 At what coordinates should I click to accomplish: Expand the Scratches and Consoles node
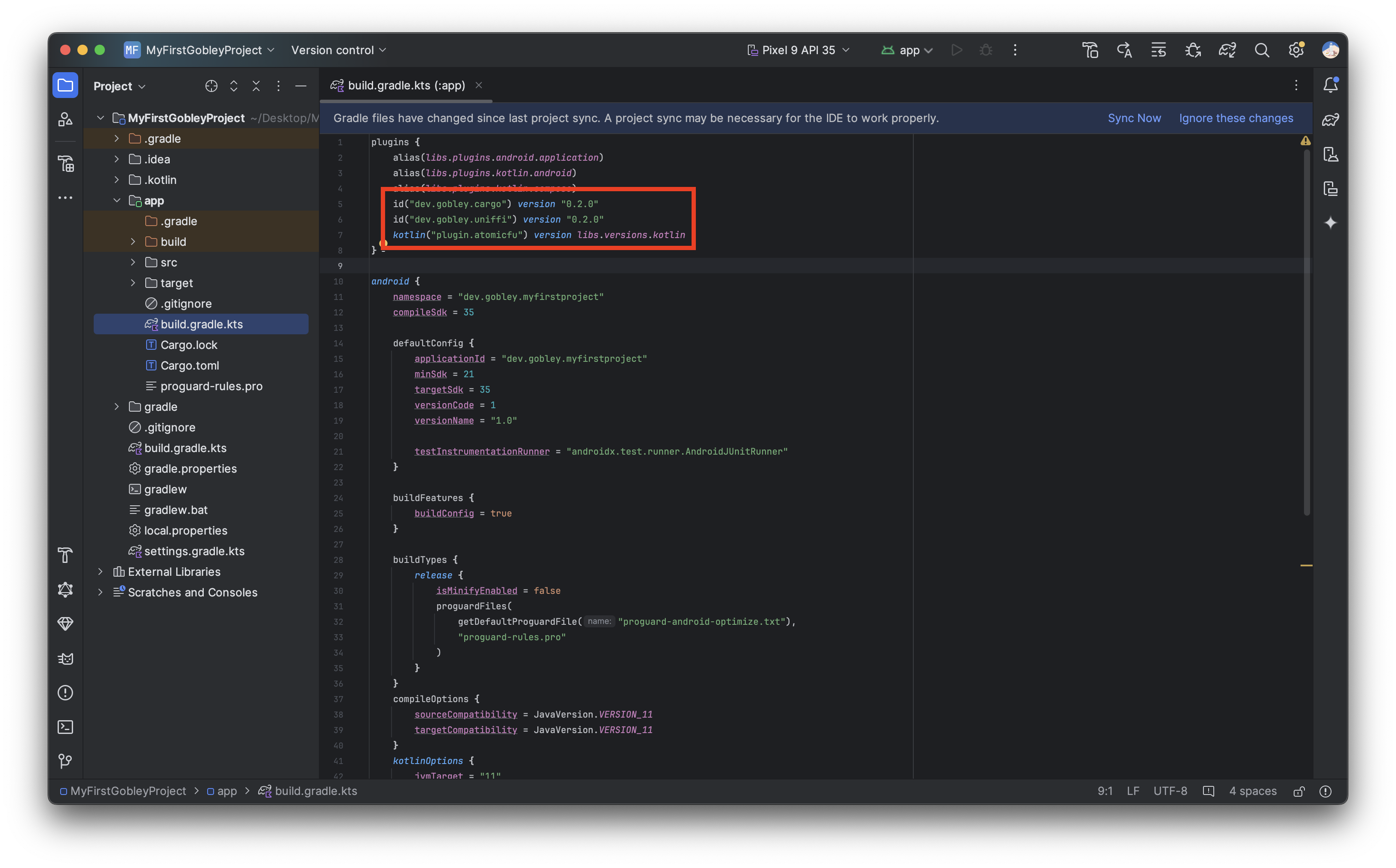click(101, 593)
